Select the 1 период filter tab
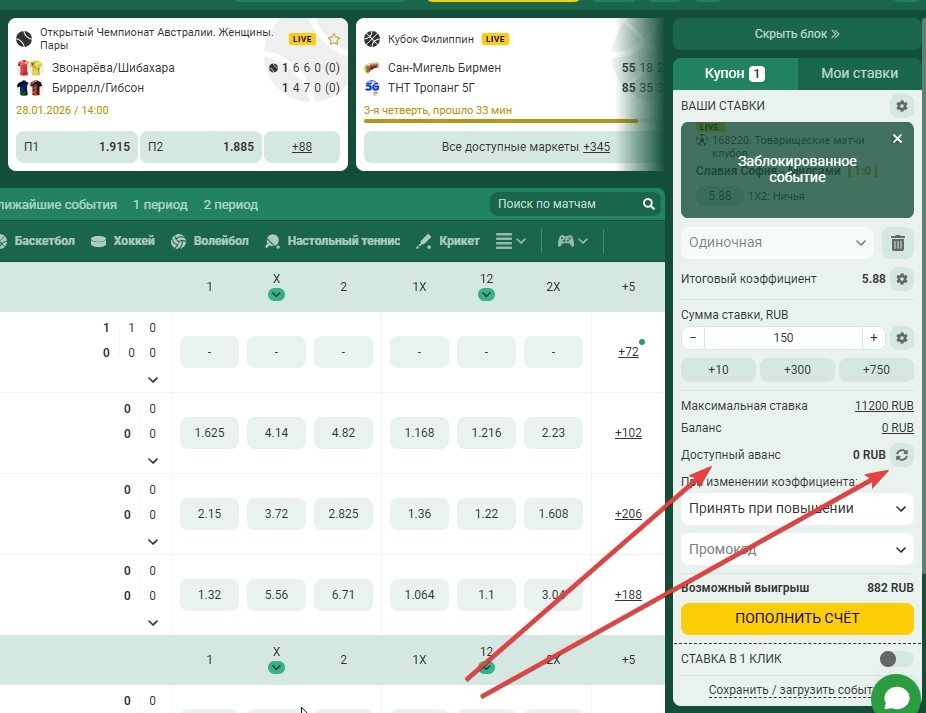The width and height of the screenshot is (926, 713). click(x=160, y=204)
